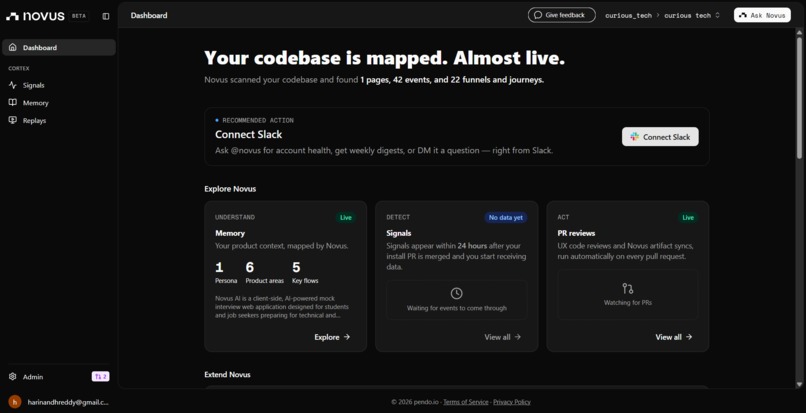The width and height of the screenshot is (806, 413).
Task: Click the Live badge on PR reviews card
Action: coord(688,218)
